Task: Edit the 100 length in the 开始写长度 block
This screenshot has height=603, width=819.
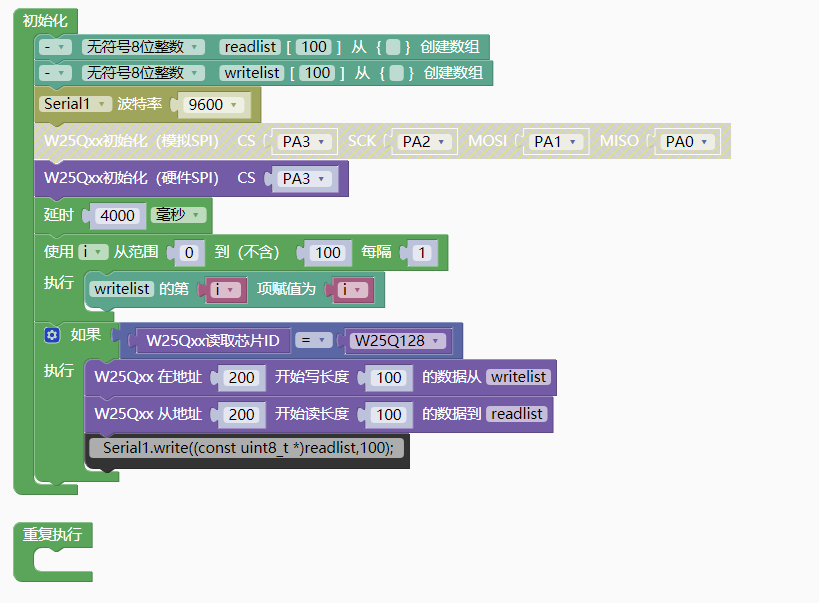Action: point(389,378)
